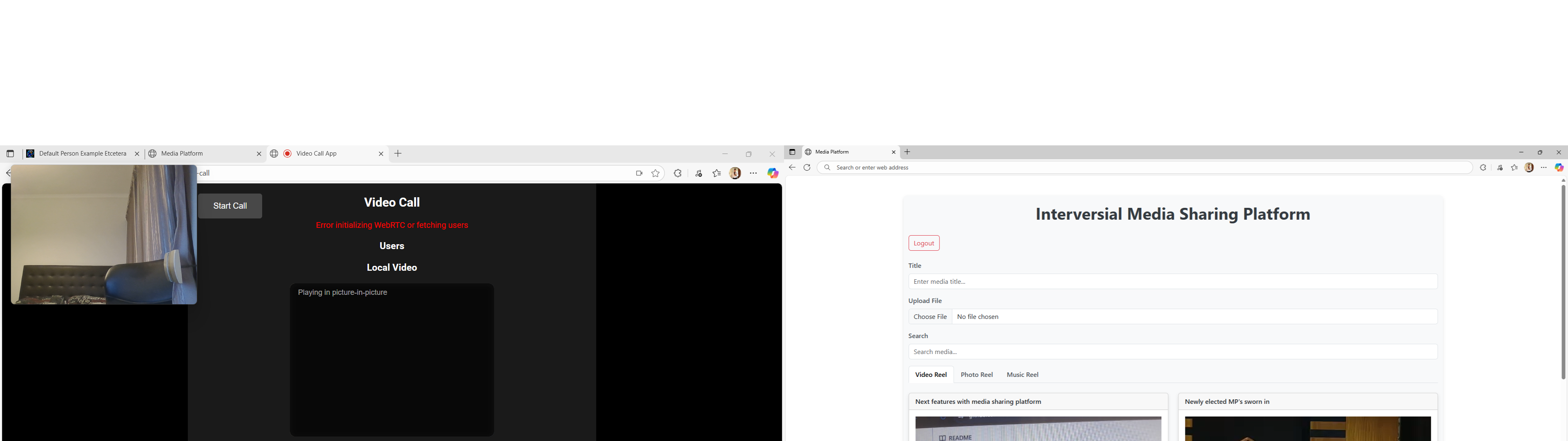
Task: Open Settings and more in right browser window
Action: click(1543, 167)
